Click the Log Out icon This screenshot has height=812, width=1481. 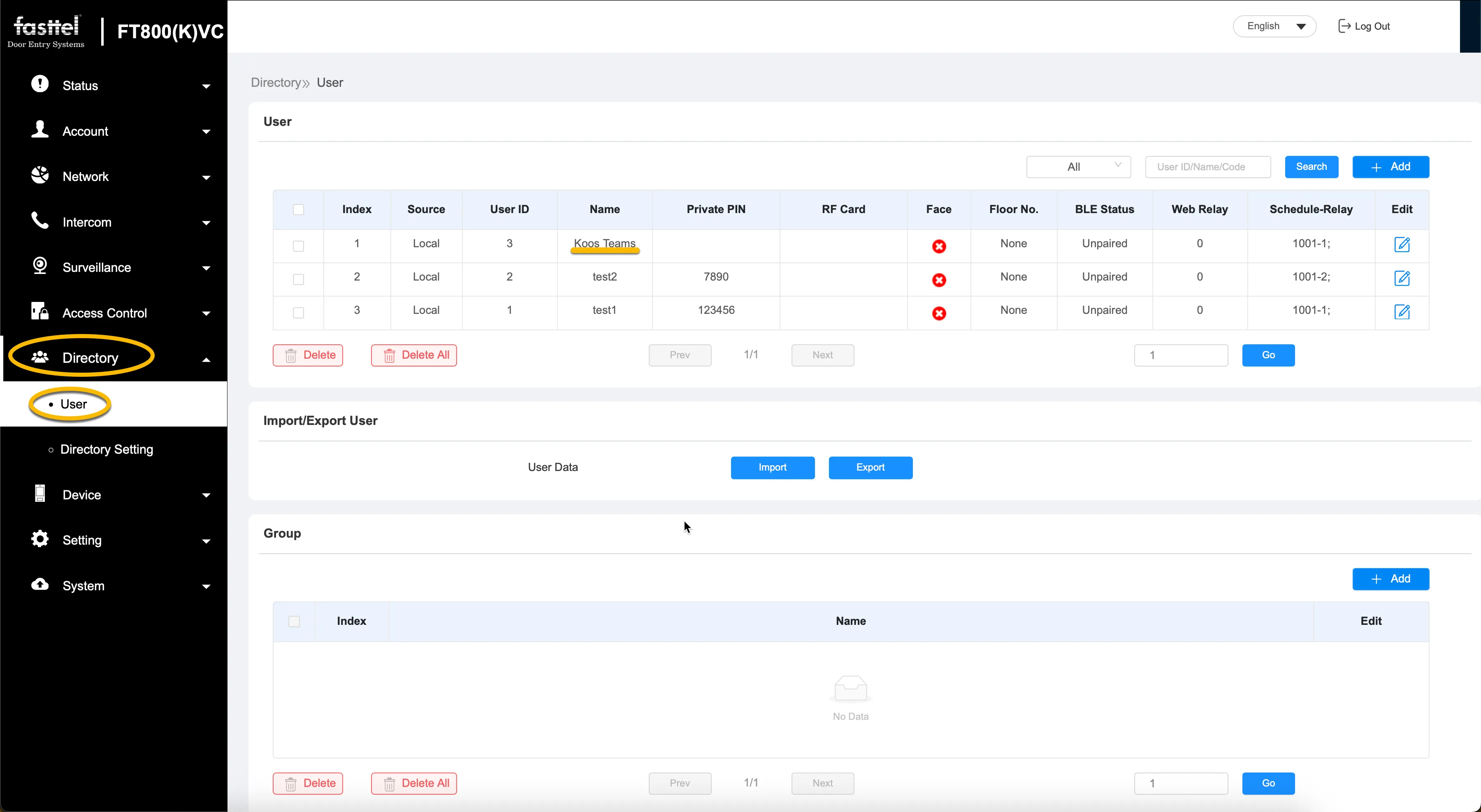[x=1344, y=26]
